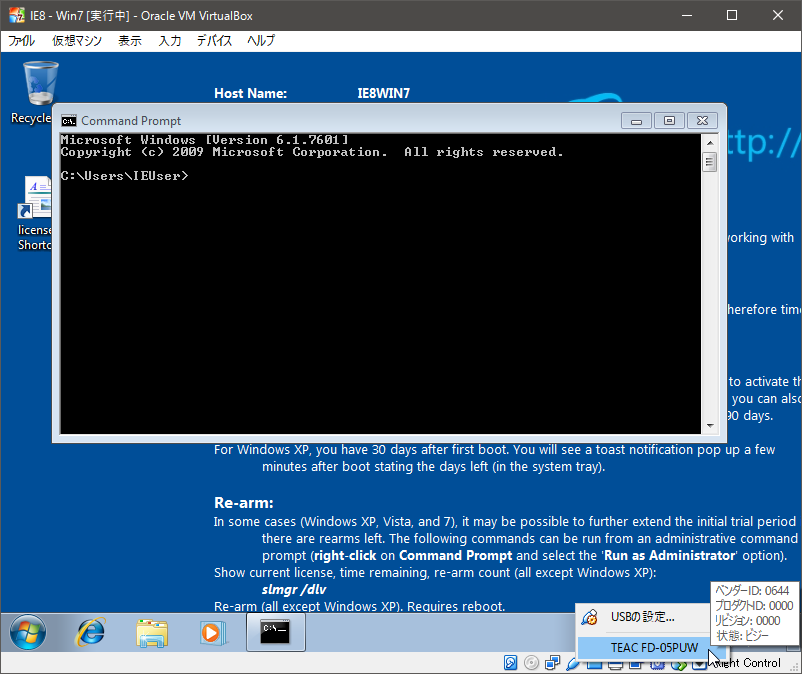Click the Command Prompt scrollbar thumb

pos(709,162)
